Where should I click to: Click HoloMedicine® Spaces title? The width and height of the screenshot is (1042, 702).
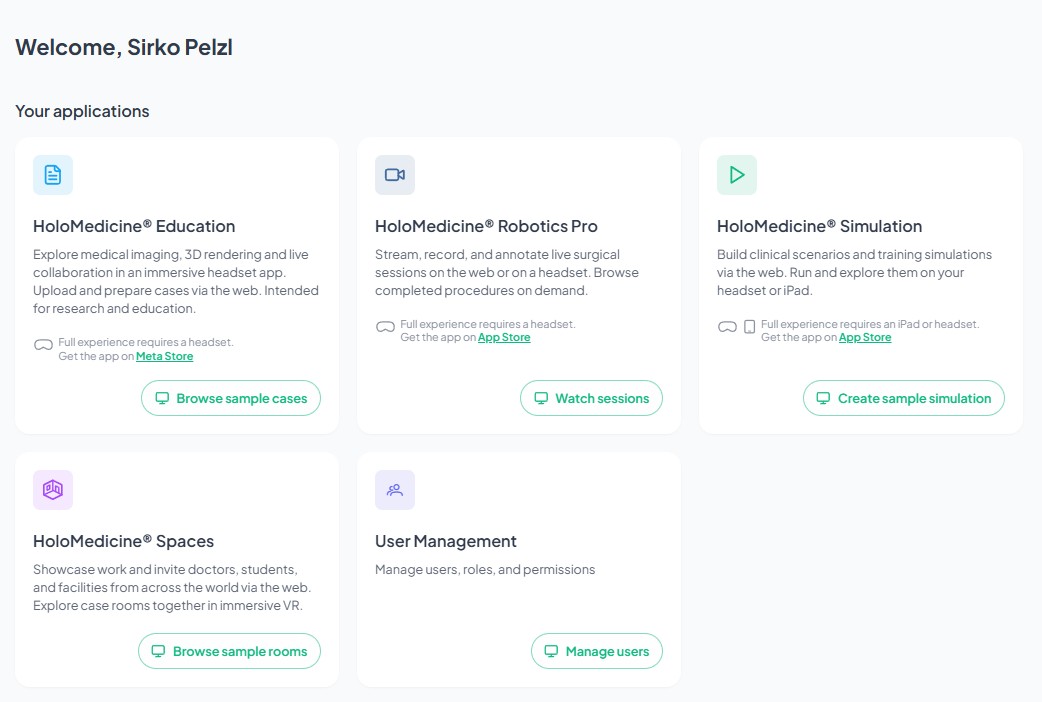[124, 541]
